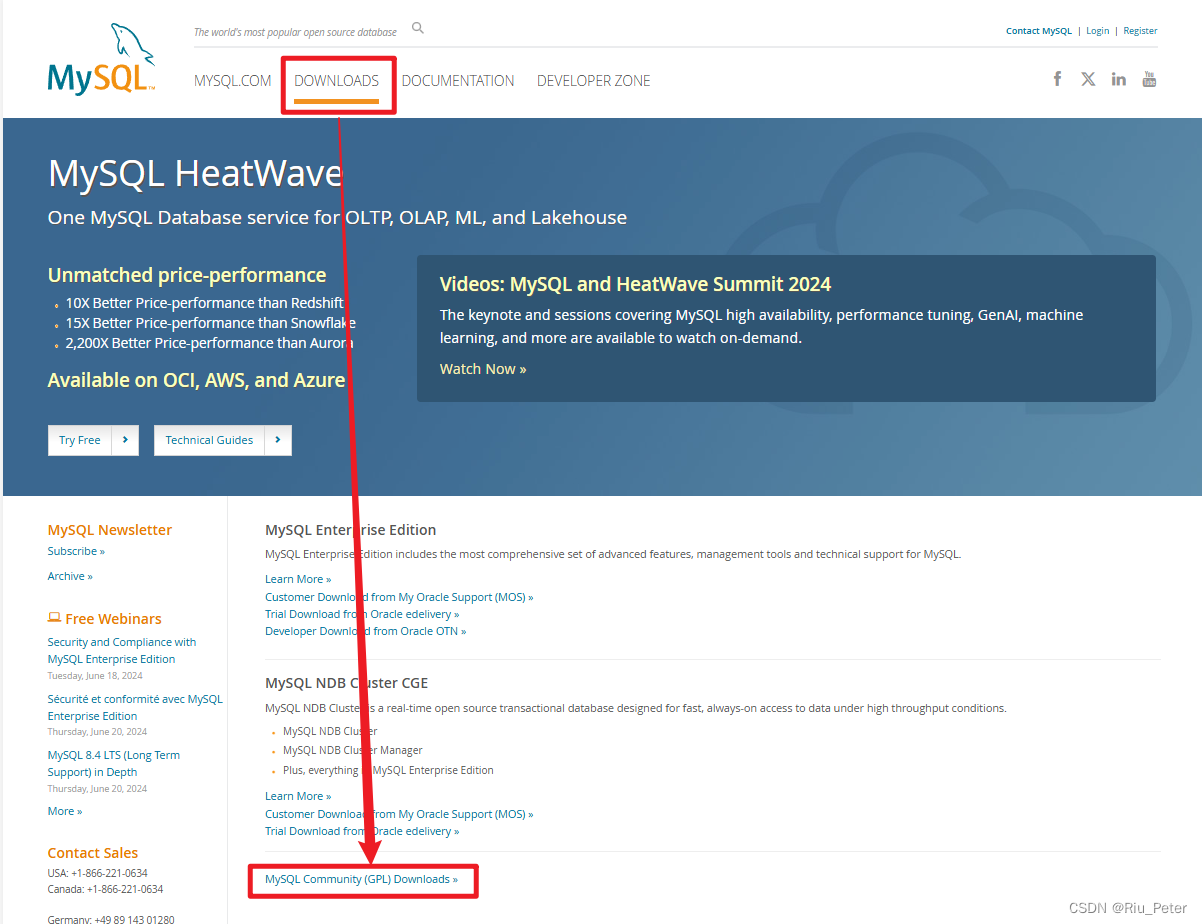Open MySQL Facebook page icon
Viewport: 1202px width, 924px height.
click(1057, 79)
